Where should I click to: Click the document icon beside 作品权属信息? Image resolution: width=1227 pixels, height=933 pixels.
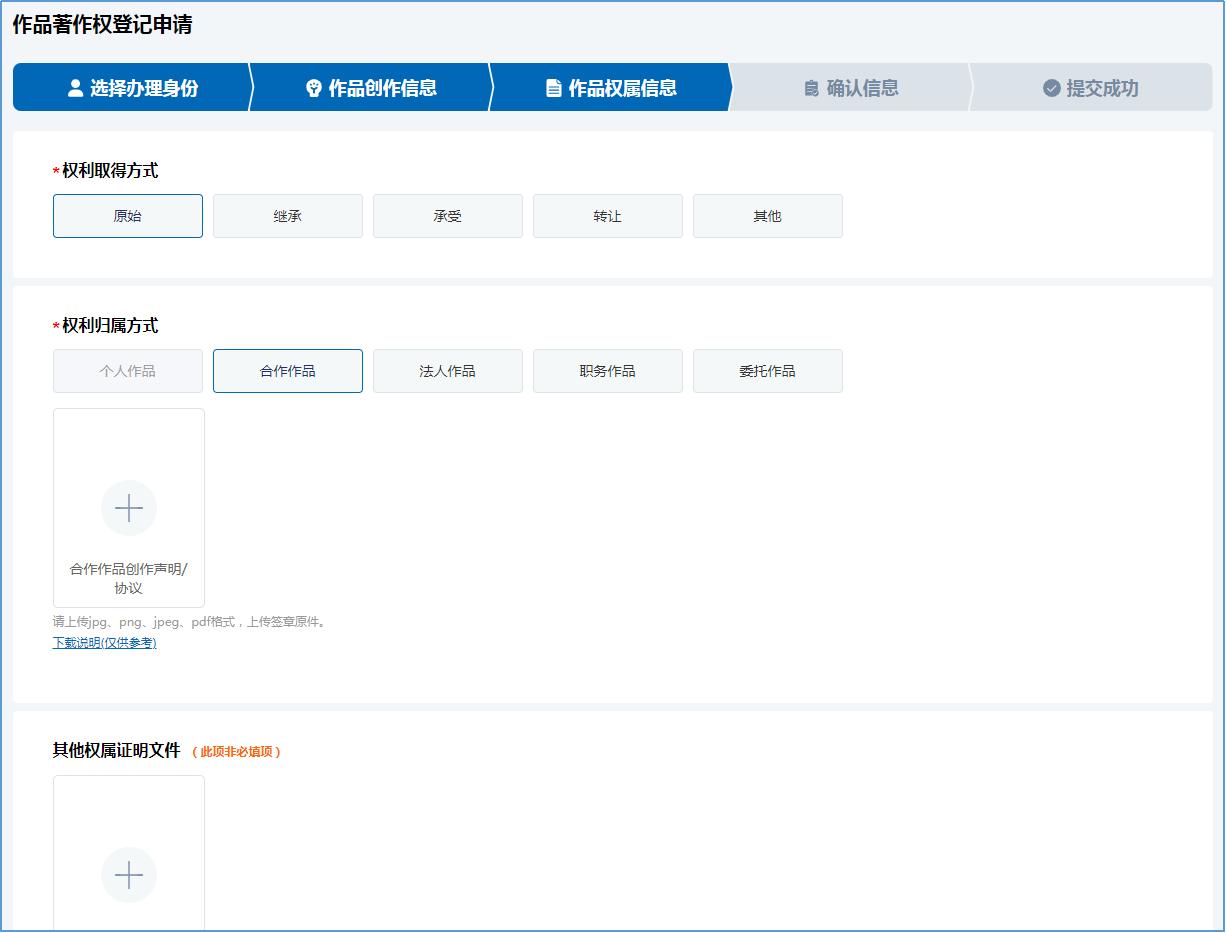tap(554, 88)
